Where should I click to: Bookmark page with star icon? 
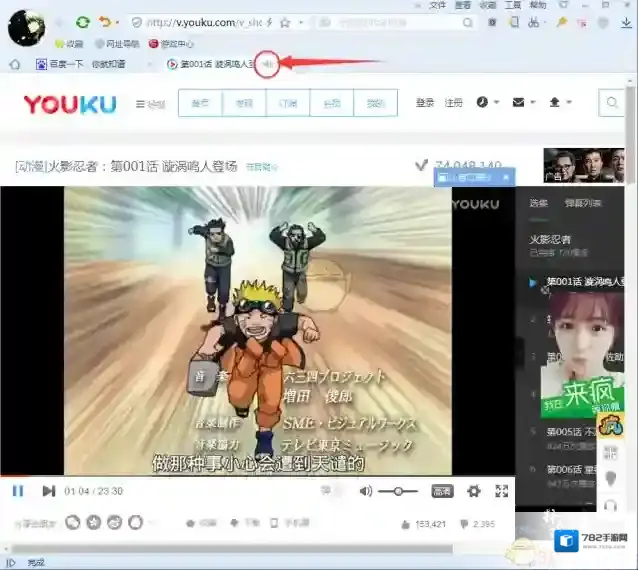[285, 23]
